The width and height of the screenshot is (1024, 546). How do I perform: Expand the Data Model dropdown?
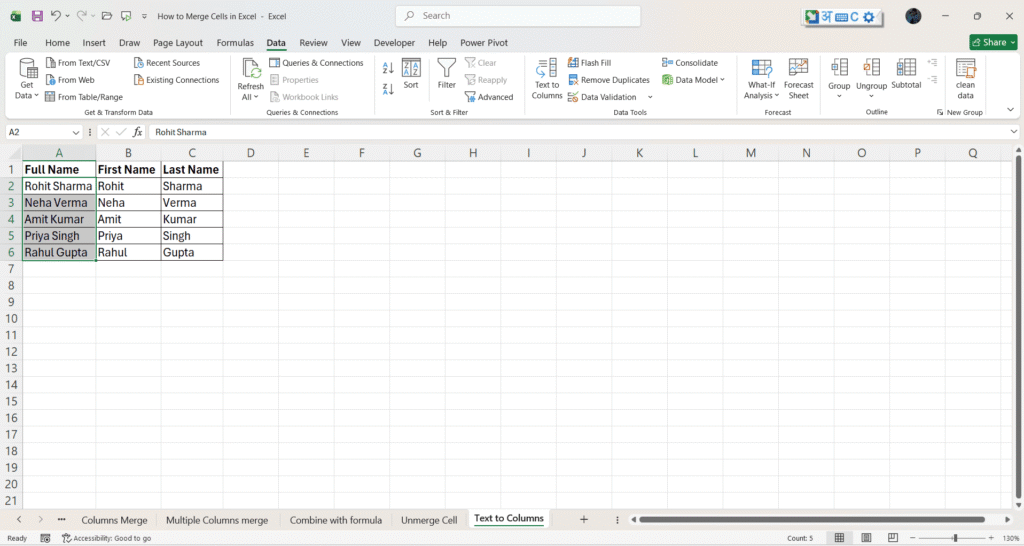[722, 80]
